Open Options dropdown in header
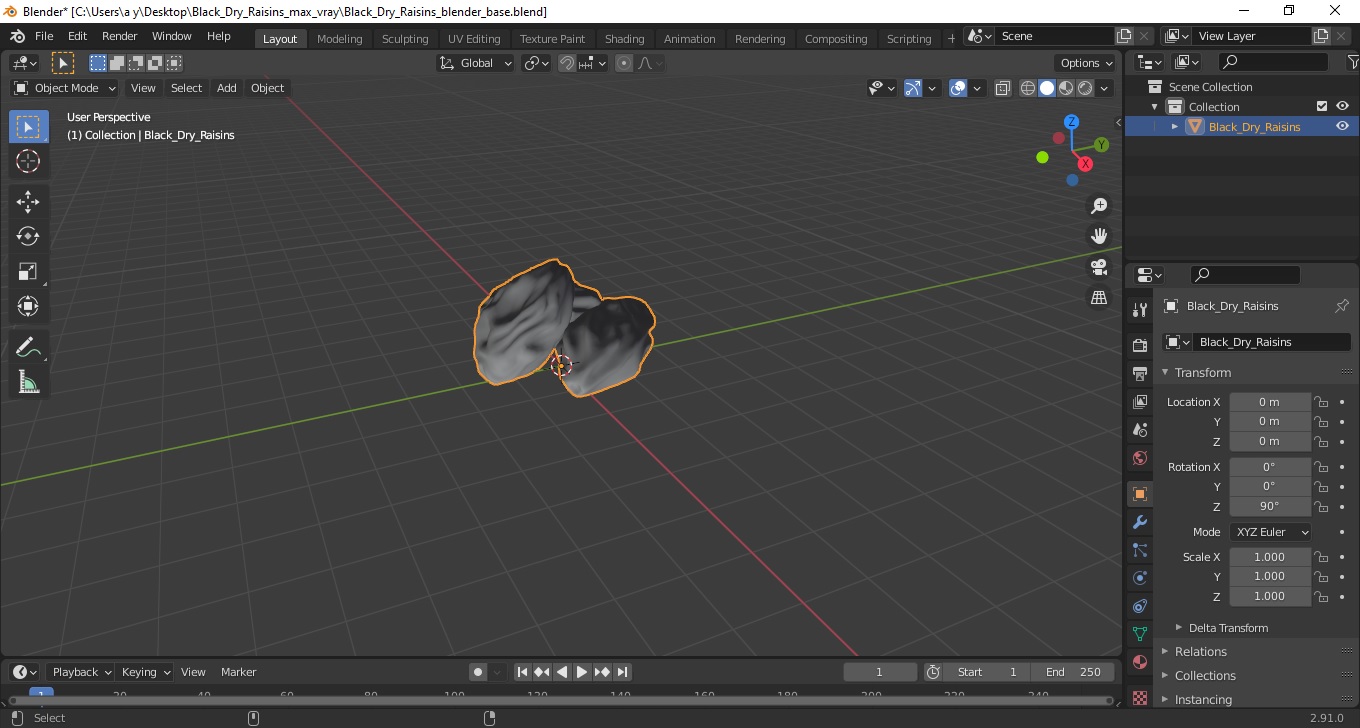1360x728 pixels. [1087, 63]
